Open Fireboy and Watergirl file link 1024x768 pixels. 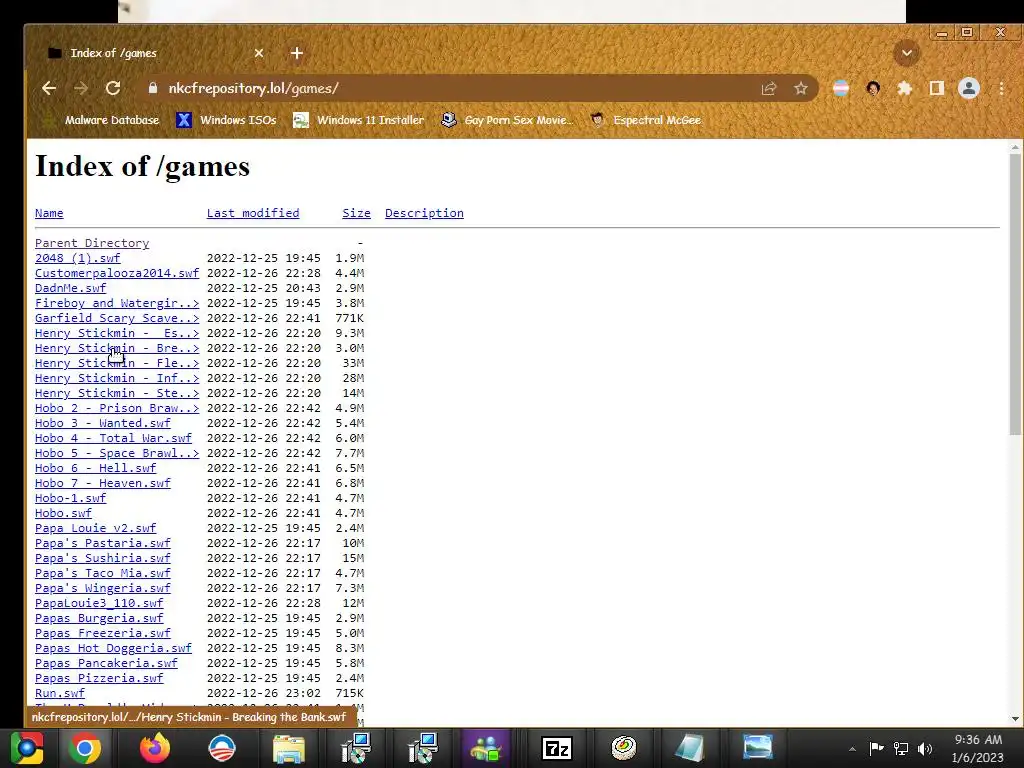[117, 303]
